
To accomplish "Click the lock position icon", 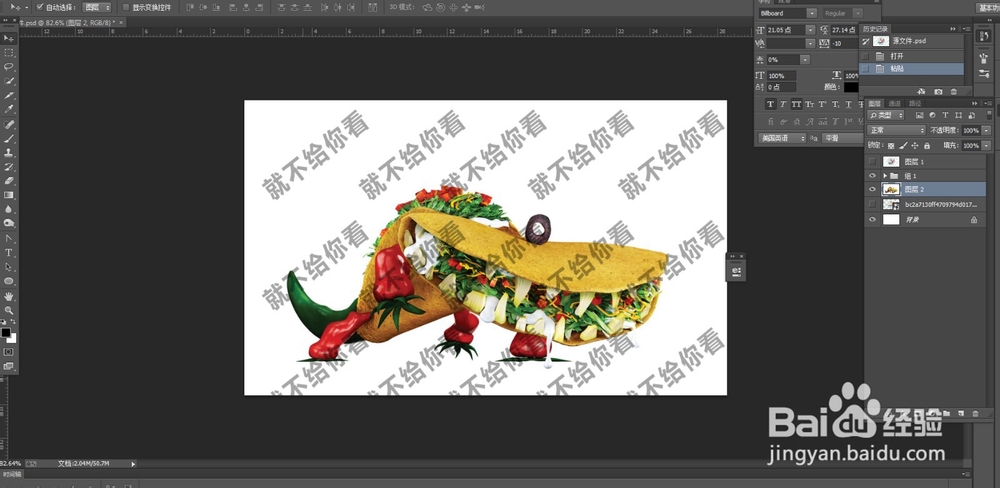I will click(x=915, y=146).
